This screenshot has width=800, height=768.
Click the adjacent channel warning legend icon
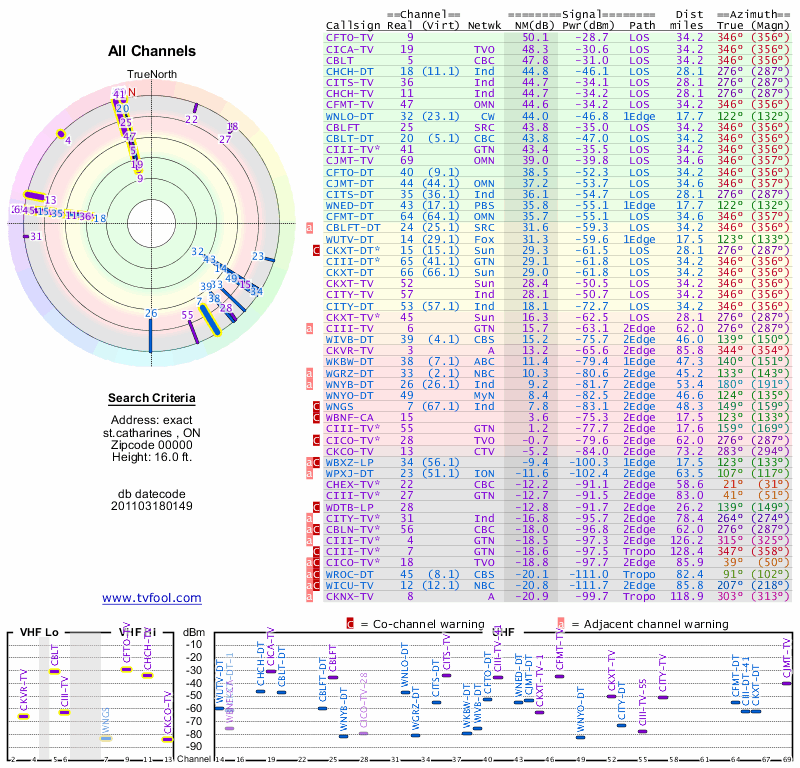point(560,623)
